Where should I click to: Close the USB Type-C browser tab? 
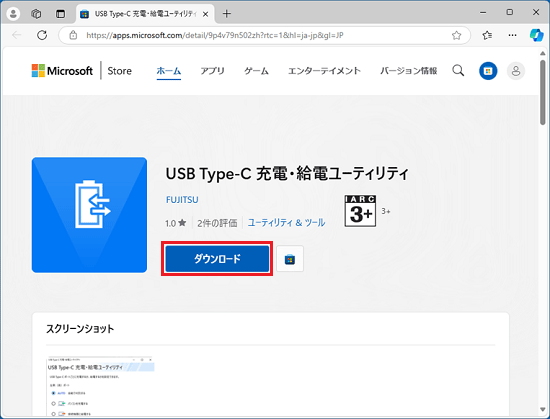point(206,14)
